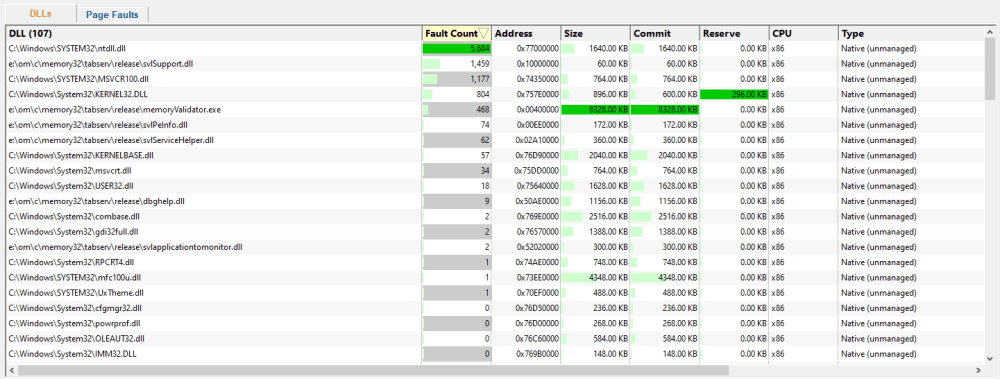Select the MSVCR100.dll row
Viewport: 1000px width, 379px height.
pos(496,79)
